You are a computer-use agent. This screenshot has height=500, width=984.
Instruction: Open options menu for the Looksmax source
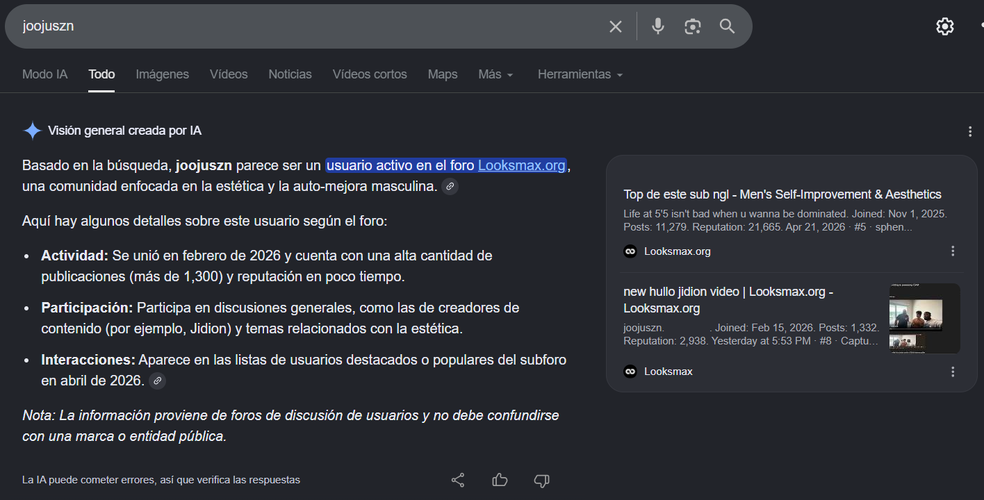(953, 371)
